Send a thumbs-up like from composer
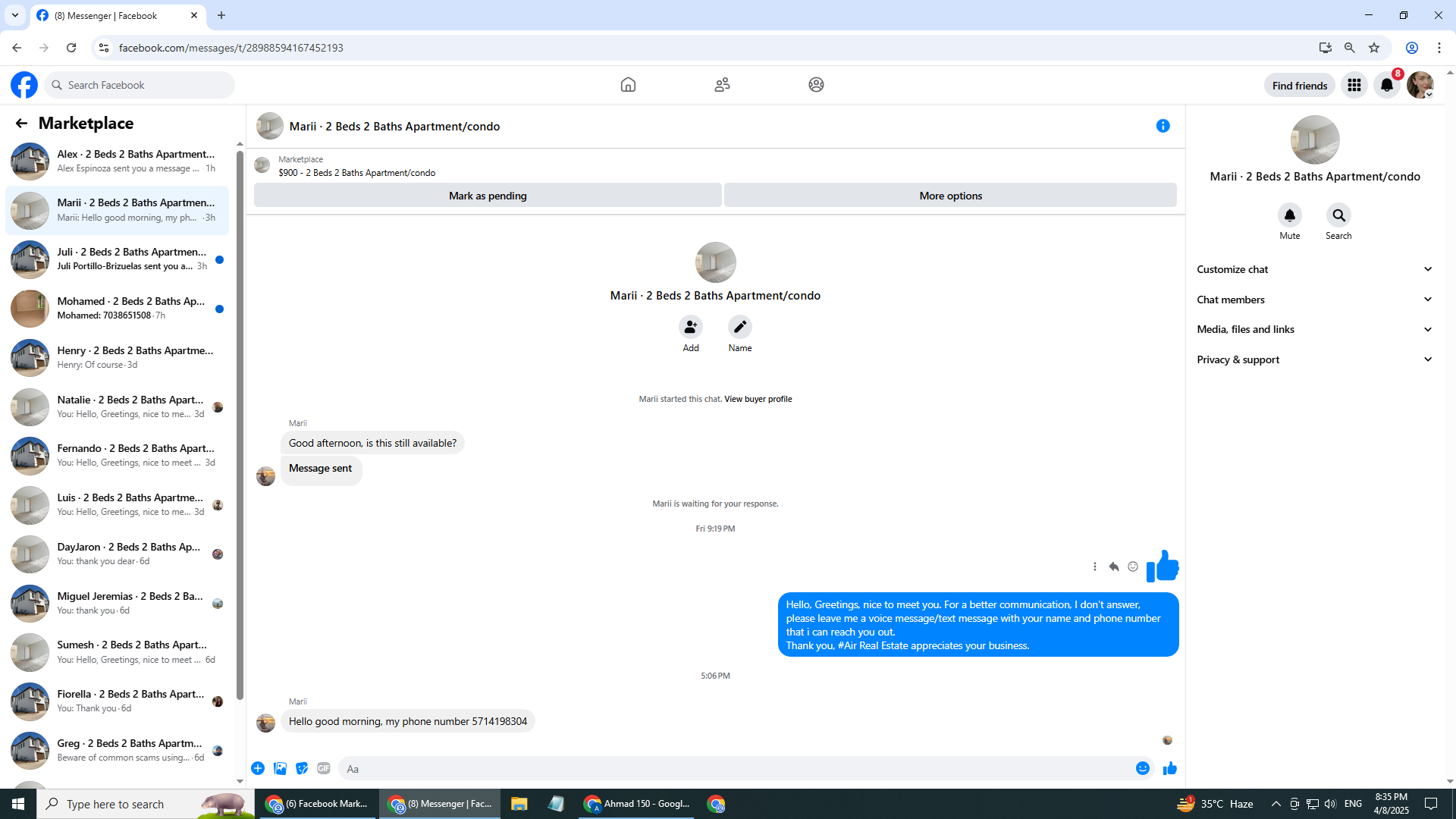Image resolution: width=1456 pixels, height=819 pixels. tap(1169, 768)
